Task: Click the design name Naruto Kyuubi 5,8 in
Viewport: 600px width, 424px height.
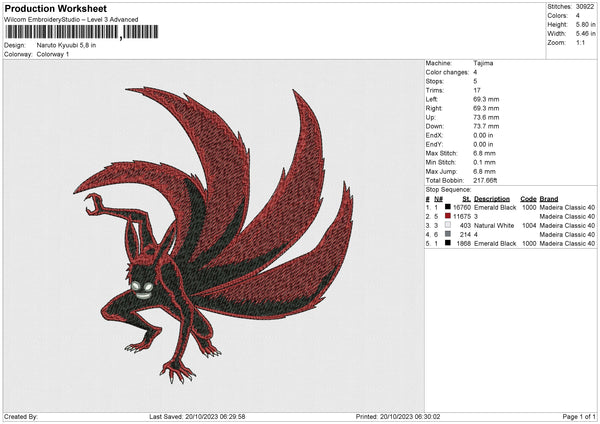Action: [66, 45]
